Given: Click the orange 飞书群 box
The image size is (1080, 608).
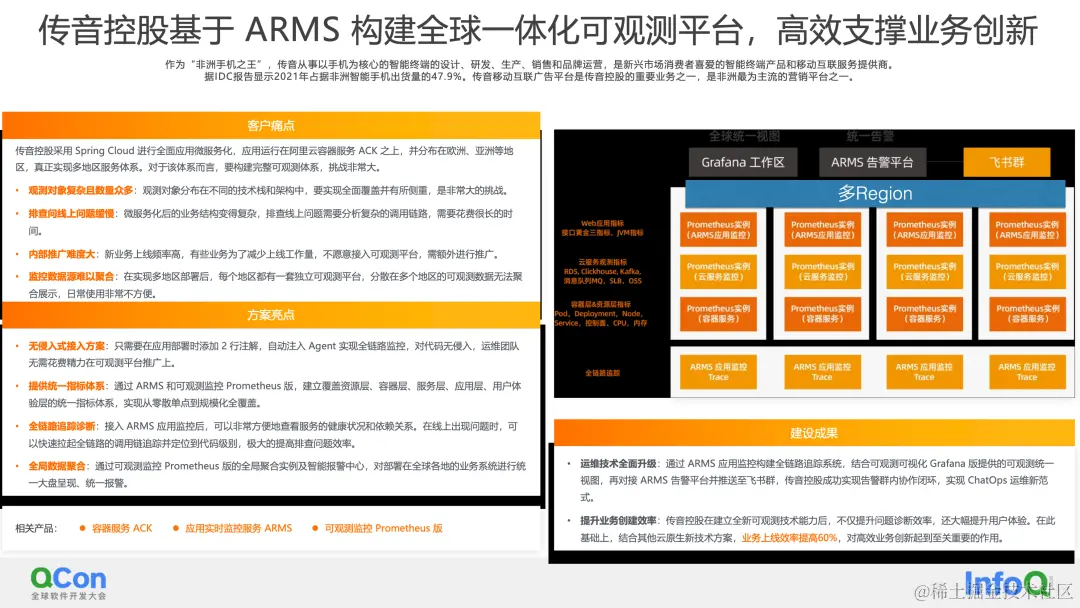Looking at the screenshot, I should click(1006, 161).
